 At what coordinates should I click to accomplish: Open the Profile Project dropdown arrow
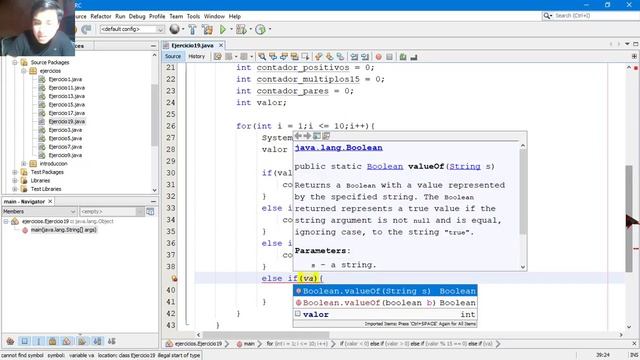click(270, 29)
